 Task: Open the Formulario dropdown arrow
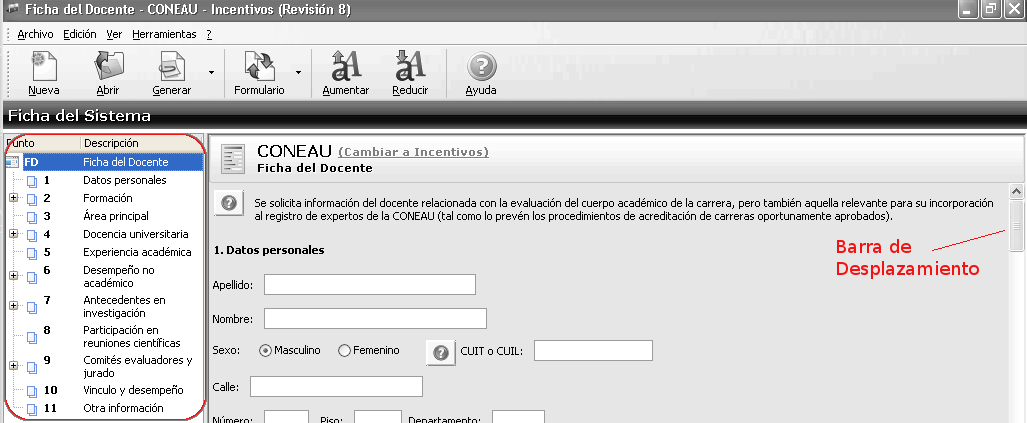299,72
